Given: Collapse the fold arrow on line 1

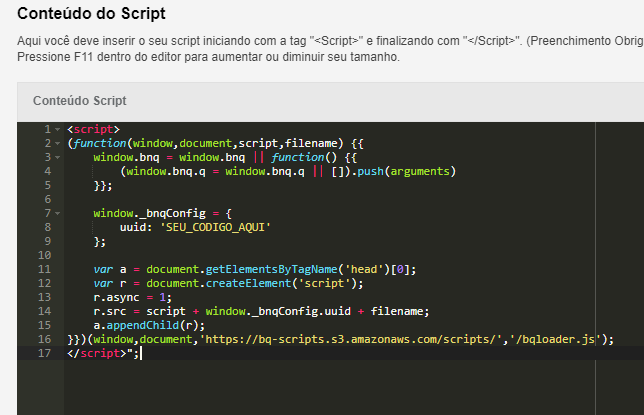Looking at the screenshot, I should [58, 129].
